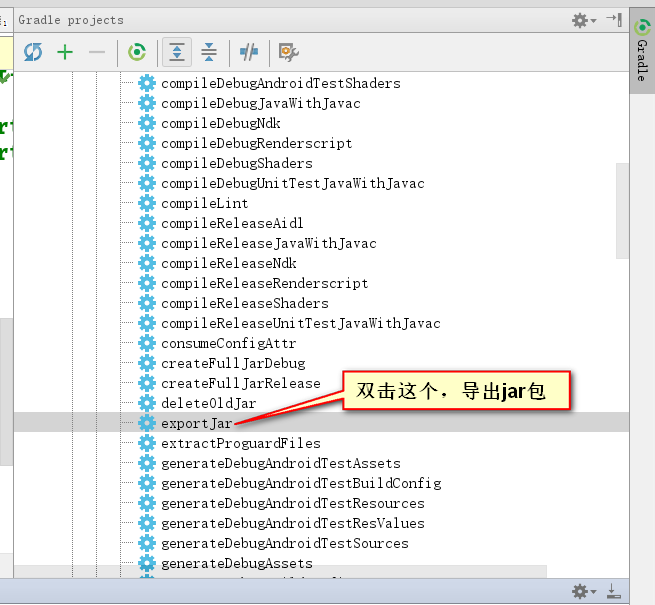
Task: Select generateDebugAndroidTestAssets task
Action: [x=281, y=463]
